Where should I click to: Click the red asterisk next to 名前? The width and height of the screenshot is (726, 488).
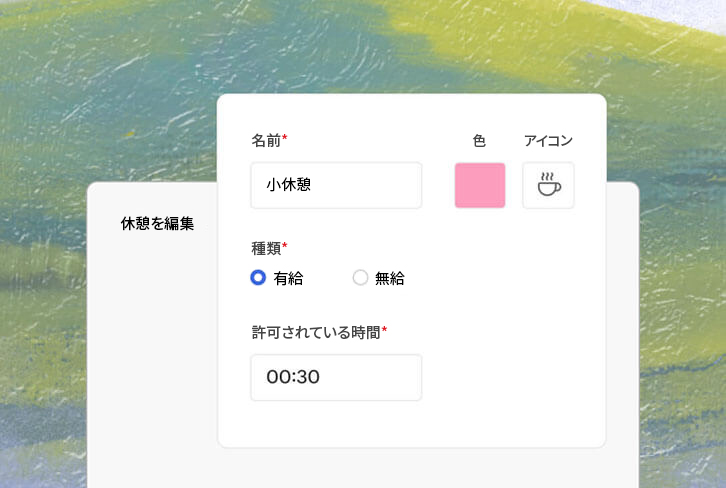[x=285, y=138]
